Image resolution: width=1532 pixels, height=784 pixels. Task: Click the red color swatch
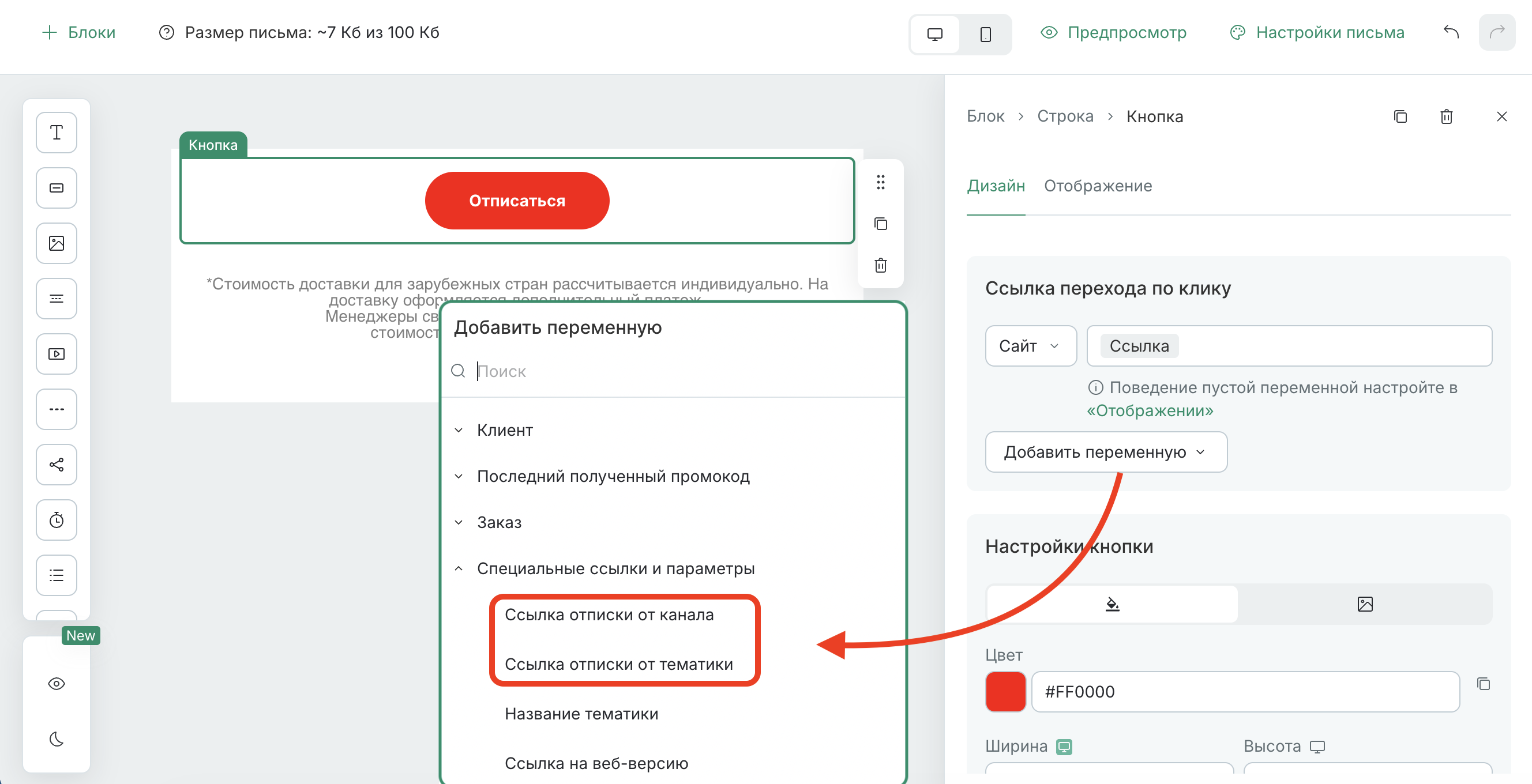[x=1006, y=691]
